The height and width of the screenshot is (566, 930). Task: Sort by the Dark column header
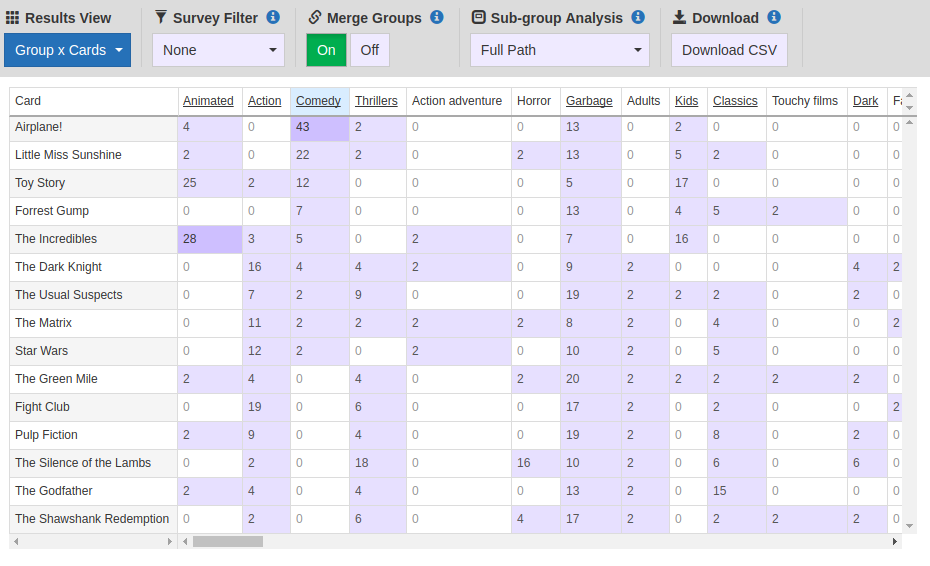point(865,101)
